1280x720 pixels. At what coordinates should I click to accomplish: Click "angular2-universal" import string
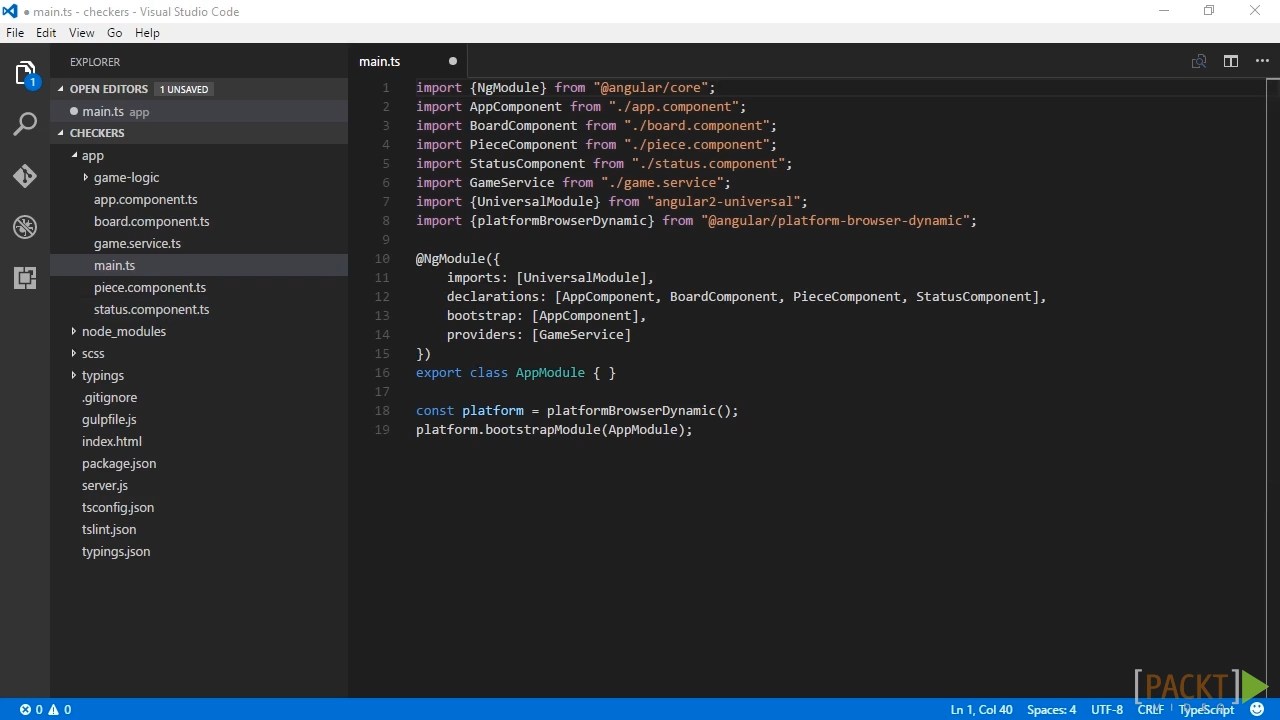pos(723,201)
